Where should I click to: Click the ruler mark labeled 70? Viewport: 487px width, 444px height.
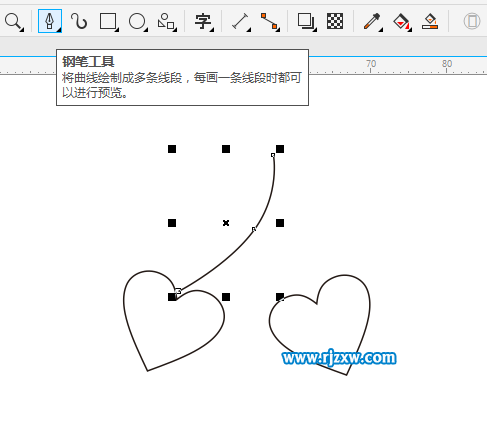(371, 64)
